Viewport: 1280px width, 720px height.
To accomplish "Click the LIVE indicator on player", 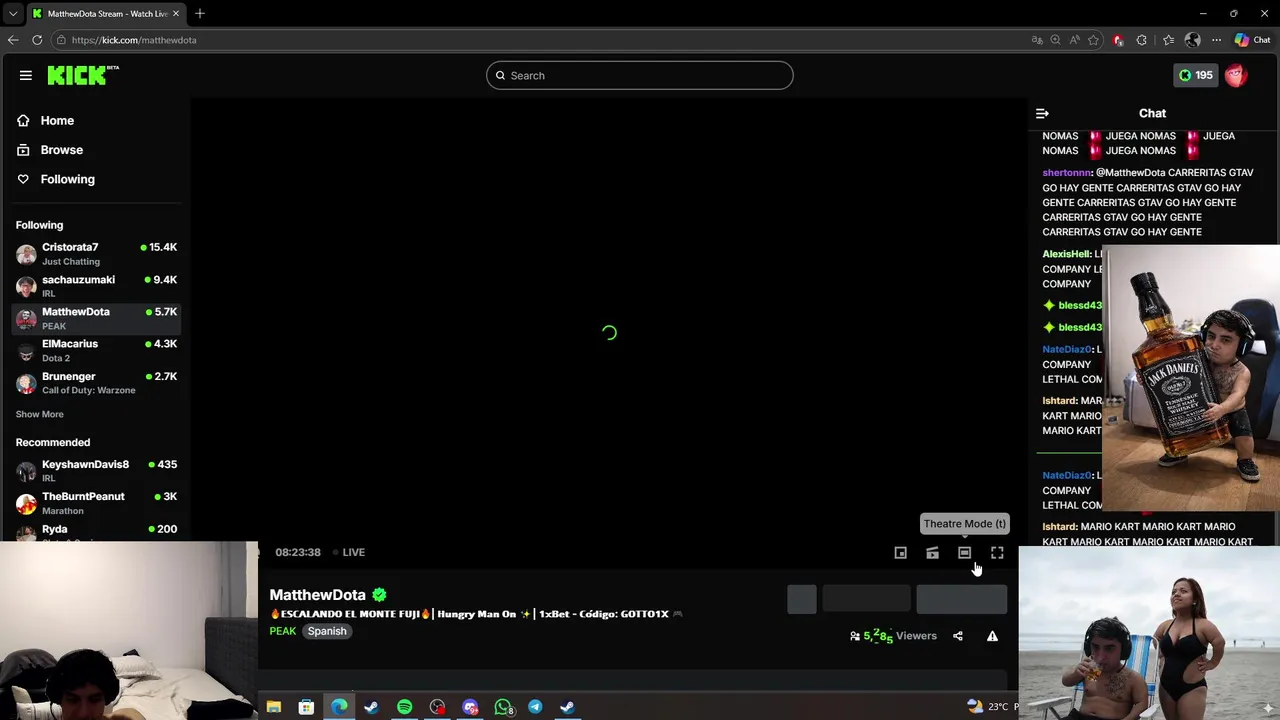I will click(349, 552).
